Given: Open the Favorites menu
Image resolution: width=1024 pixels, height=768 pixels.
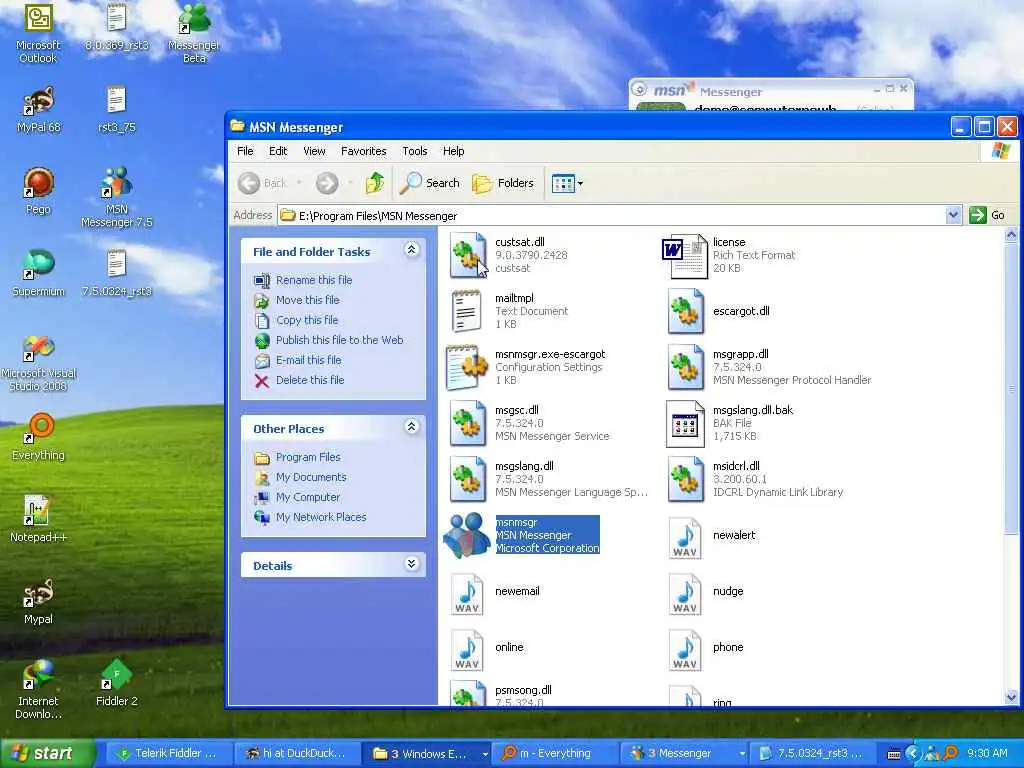Looking at the screenshot, I should point(363,151).
